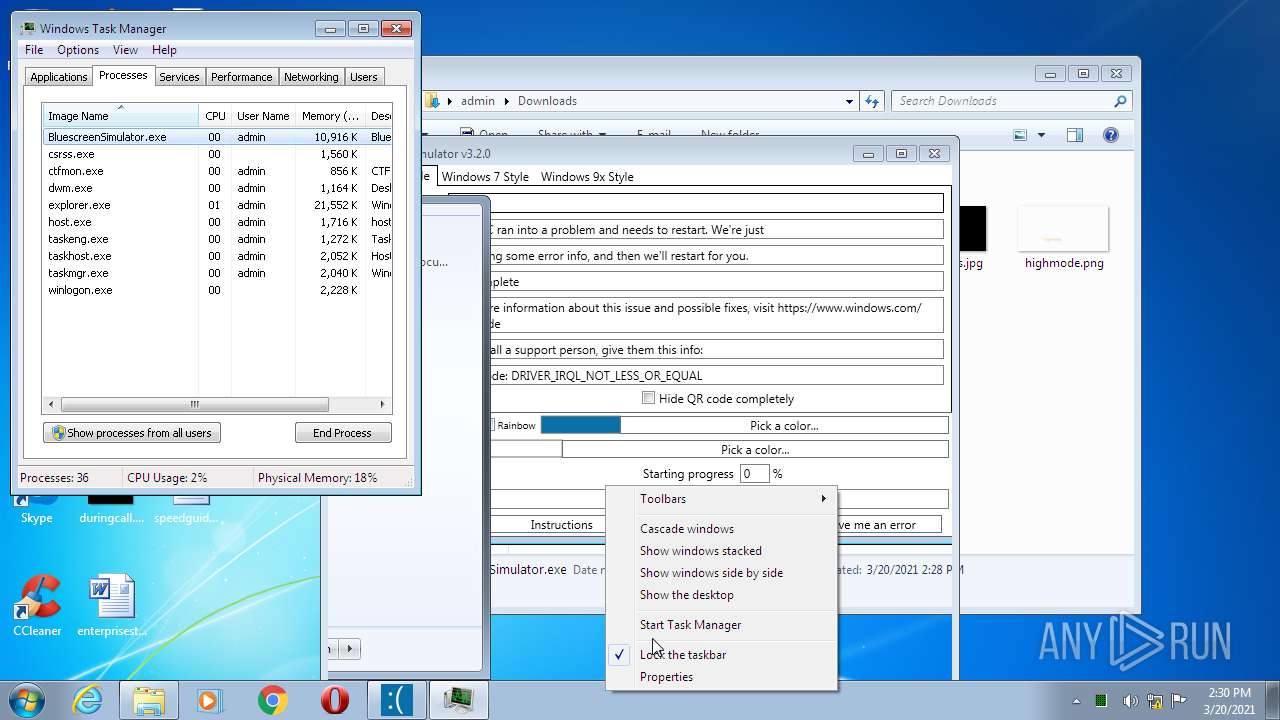This screenshot has height=720, width=1280.
Task: Select taskmgr.exe process row
Action: click(218, 273)
